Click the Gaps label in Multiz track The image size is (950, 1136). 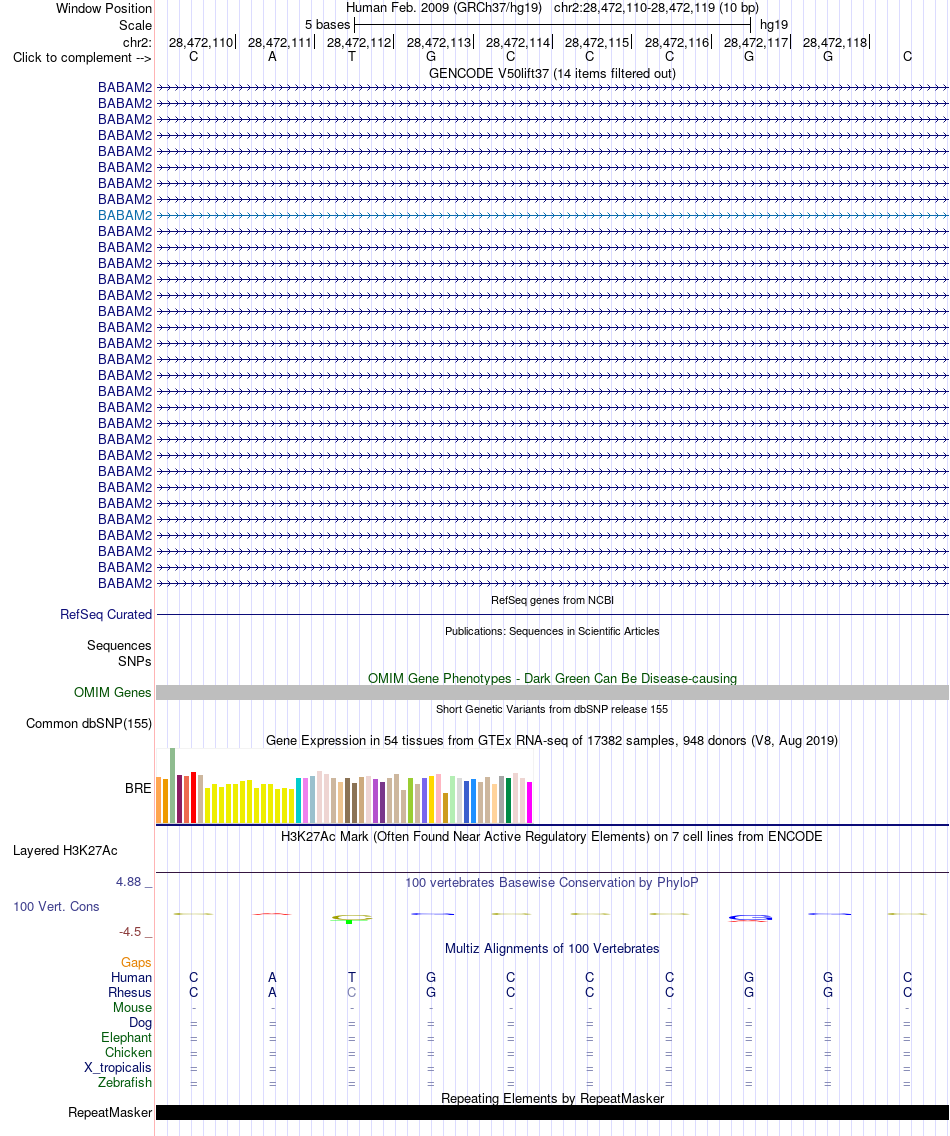pyautogui.click(x=136, y=962)
